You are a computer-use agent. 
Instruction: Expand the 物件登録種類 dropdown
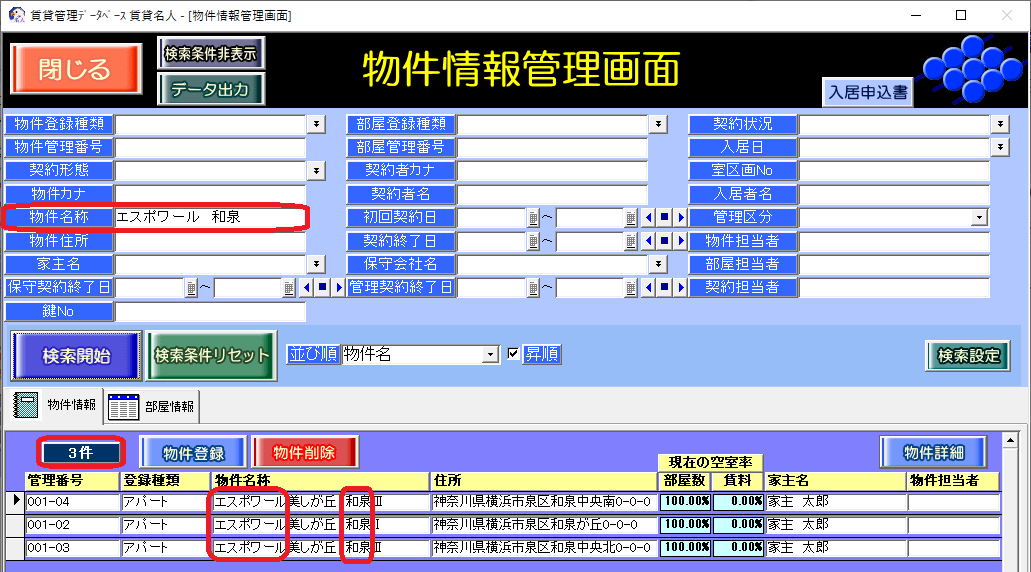tap(316, 124)
